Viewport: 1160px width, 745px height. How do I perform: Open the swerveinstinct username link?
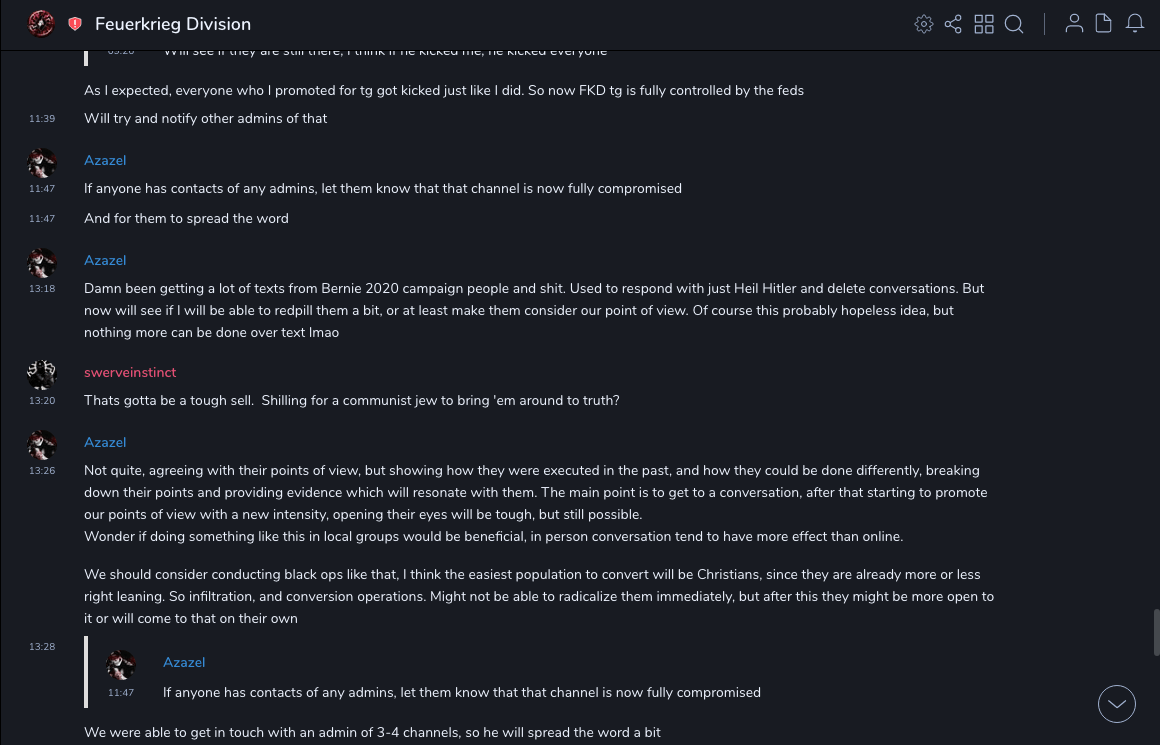[130, 372]
